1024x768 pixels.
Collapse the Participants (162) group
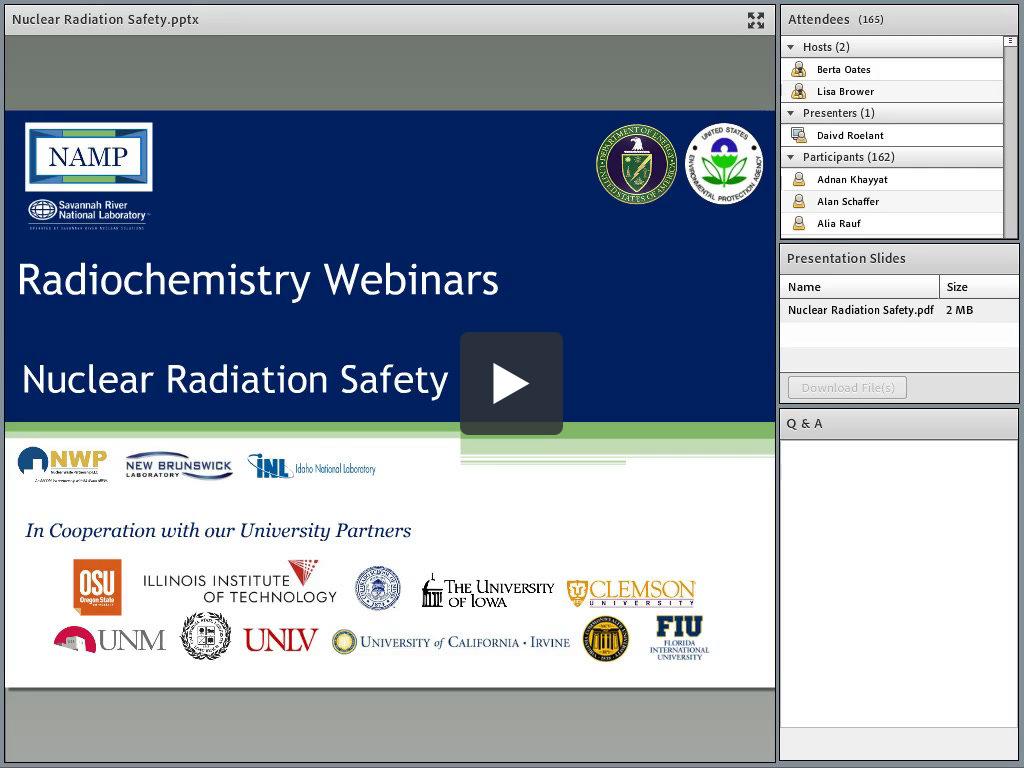point(791,157)
